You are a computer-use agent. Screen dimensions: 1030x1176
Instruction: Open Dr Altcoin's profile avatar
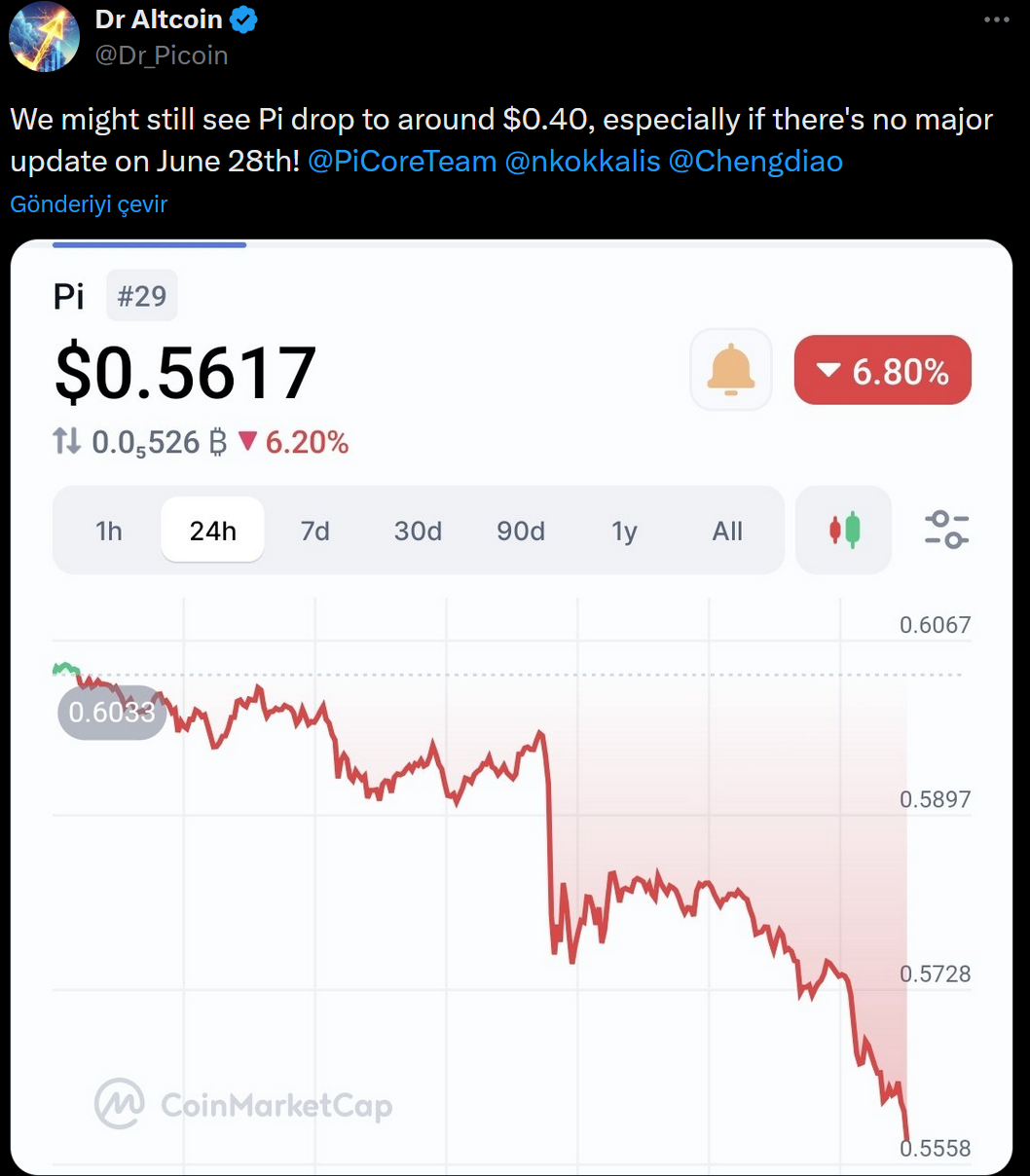(45, 37)
